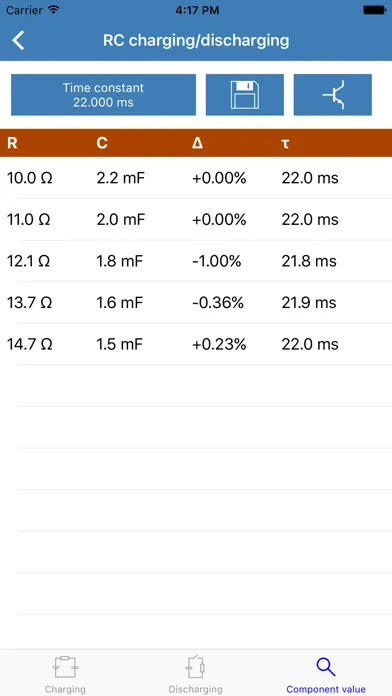The height and width of the screenshot is (696, 392).
Task: Tap the RC charging/discharging title
Action: [196, 40]
